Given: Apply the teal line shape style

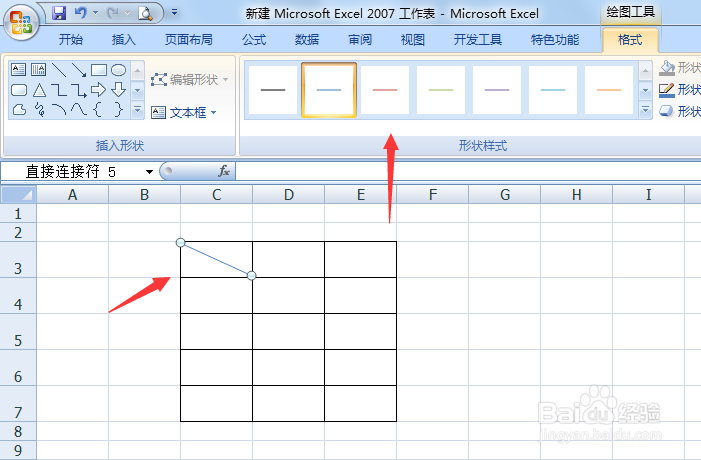Looking at the screenshot, I should pos(553,90).
